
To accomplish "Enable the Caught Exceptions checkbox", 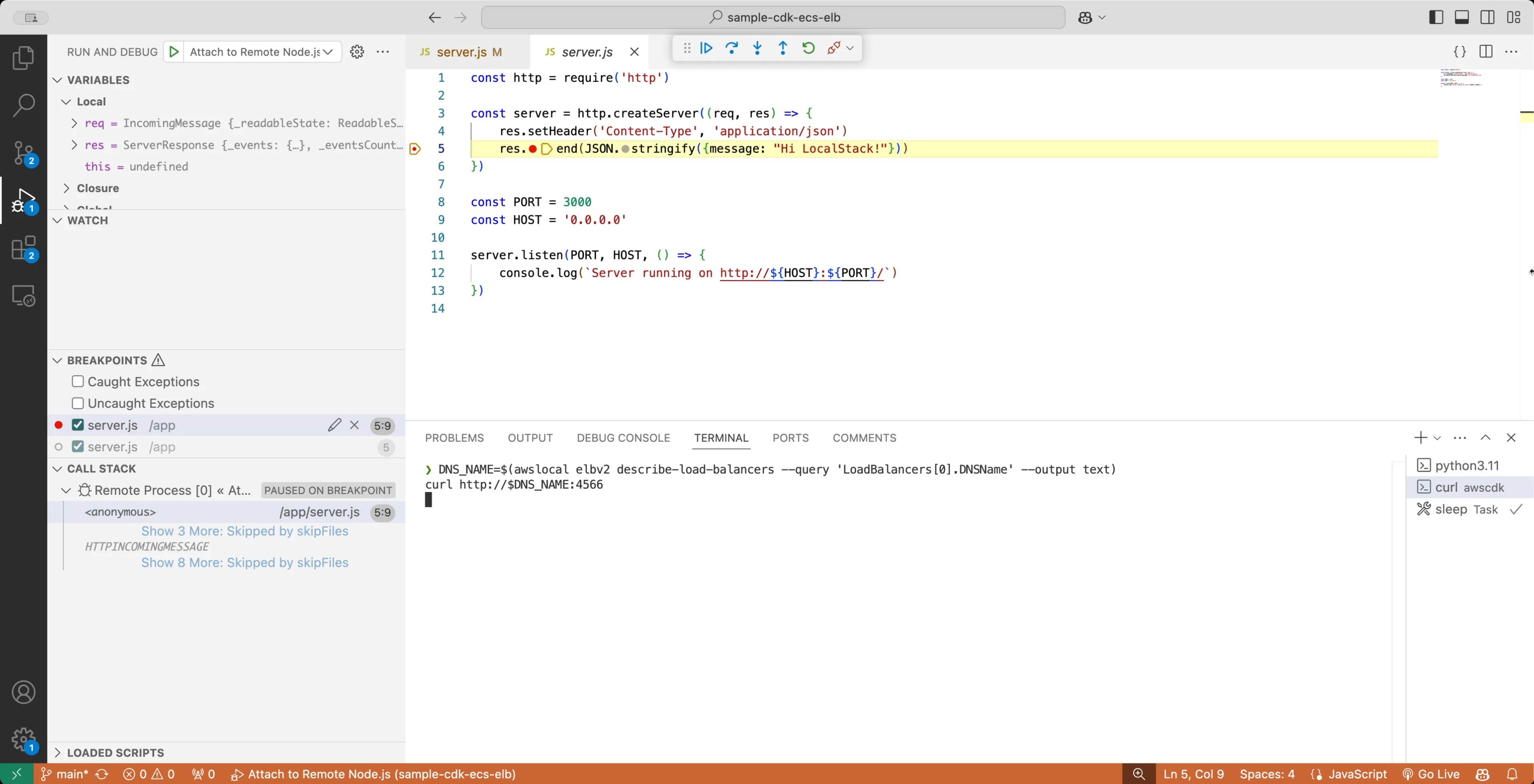I will [x=78, y=382].
